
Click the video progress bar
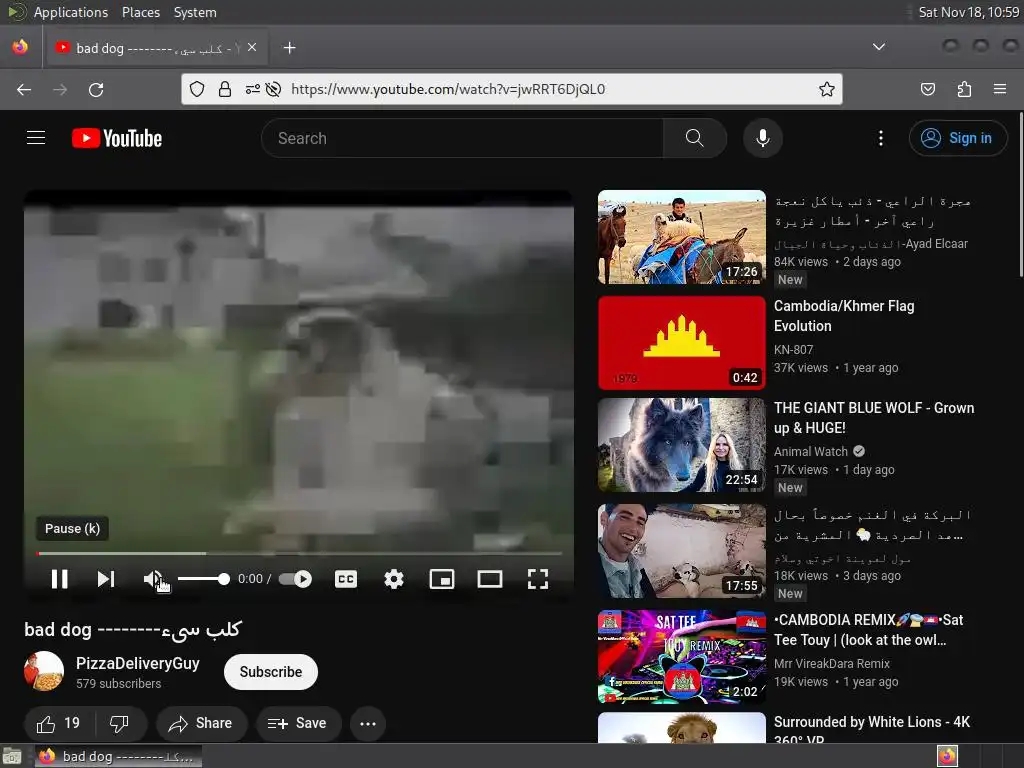(299, 553)
